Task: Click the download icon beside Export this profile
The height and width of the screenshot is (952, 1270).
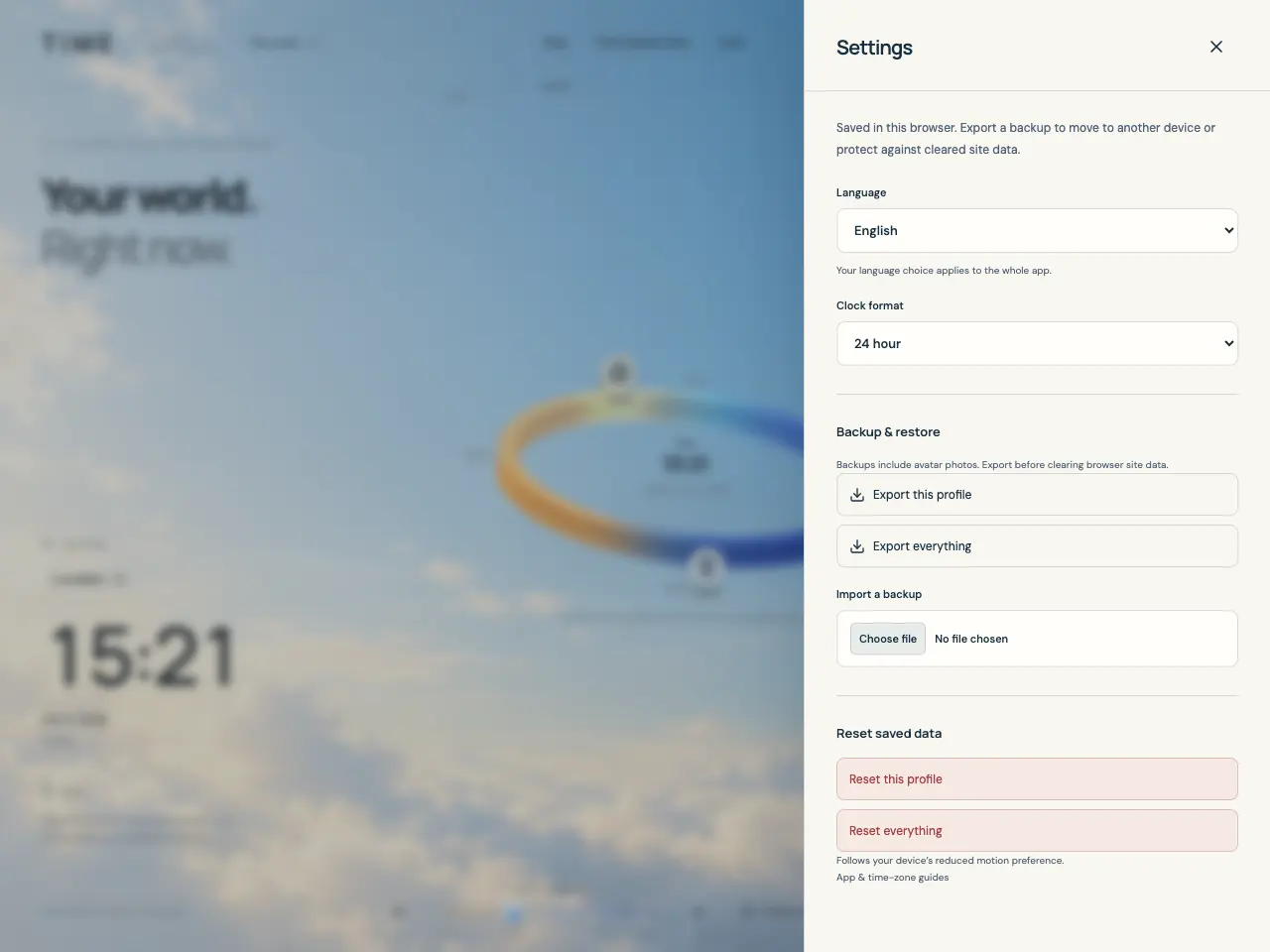Action: pyautogui.click(x=857, y=495)
